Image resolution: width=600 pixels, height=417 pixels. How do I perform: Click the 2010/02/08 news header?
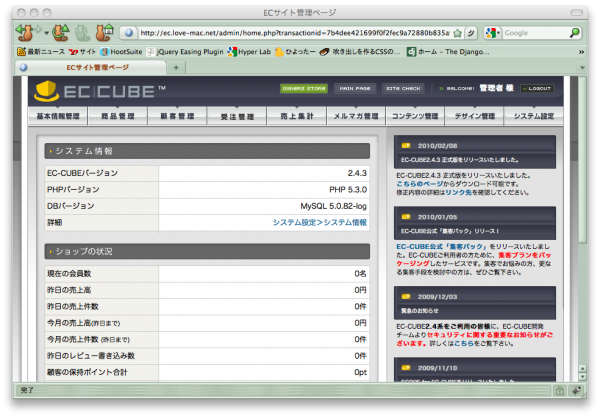(474, 152)
